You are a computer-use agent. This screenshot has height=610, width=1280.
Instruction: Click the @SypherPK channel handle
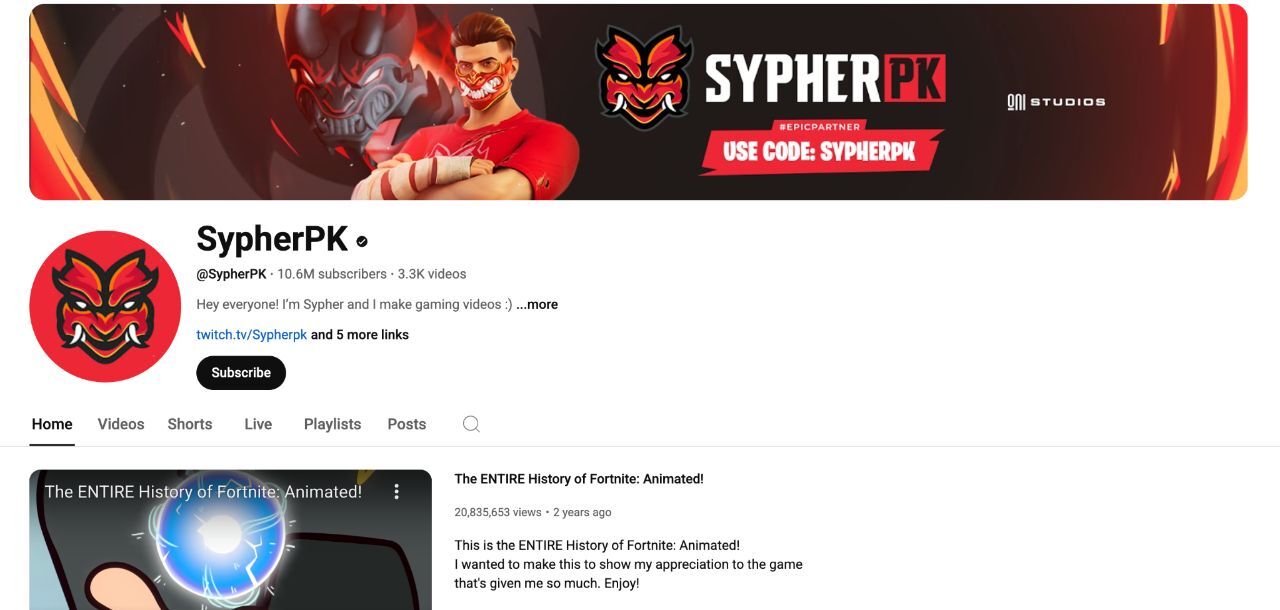click(231, 274)
